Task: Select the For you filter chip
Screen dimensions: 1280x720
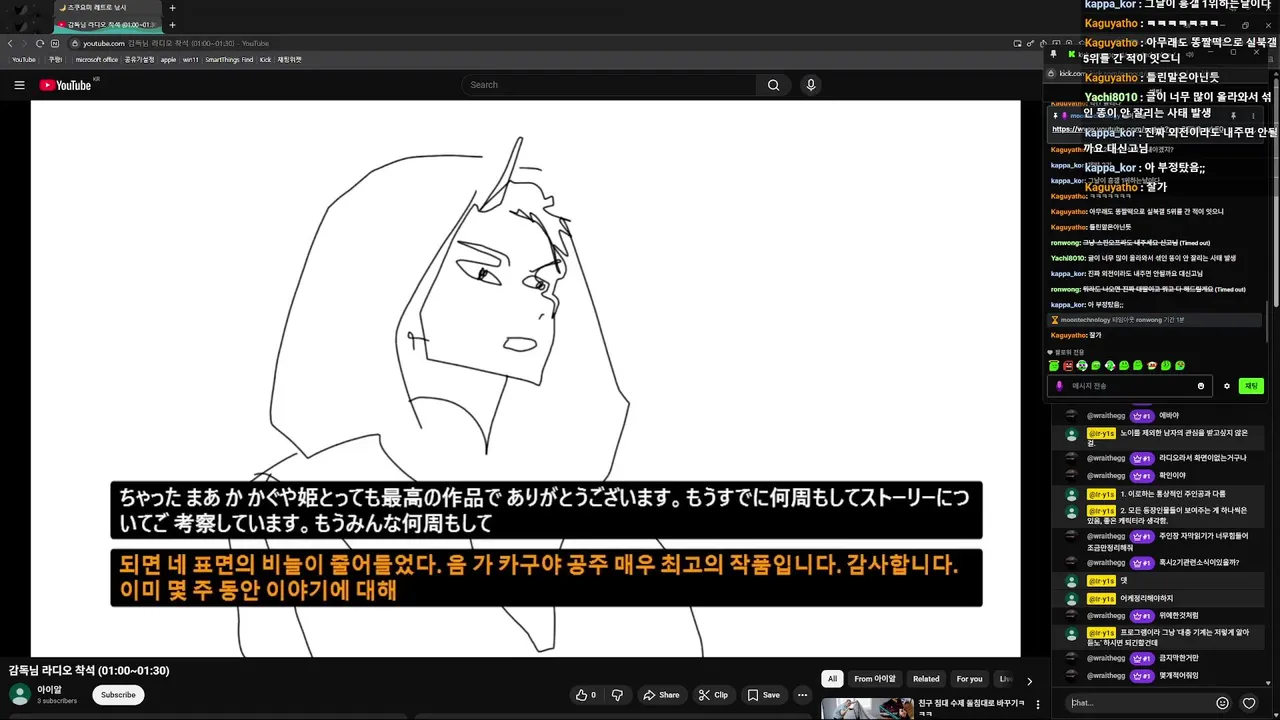Action: point(969,679)
